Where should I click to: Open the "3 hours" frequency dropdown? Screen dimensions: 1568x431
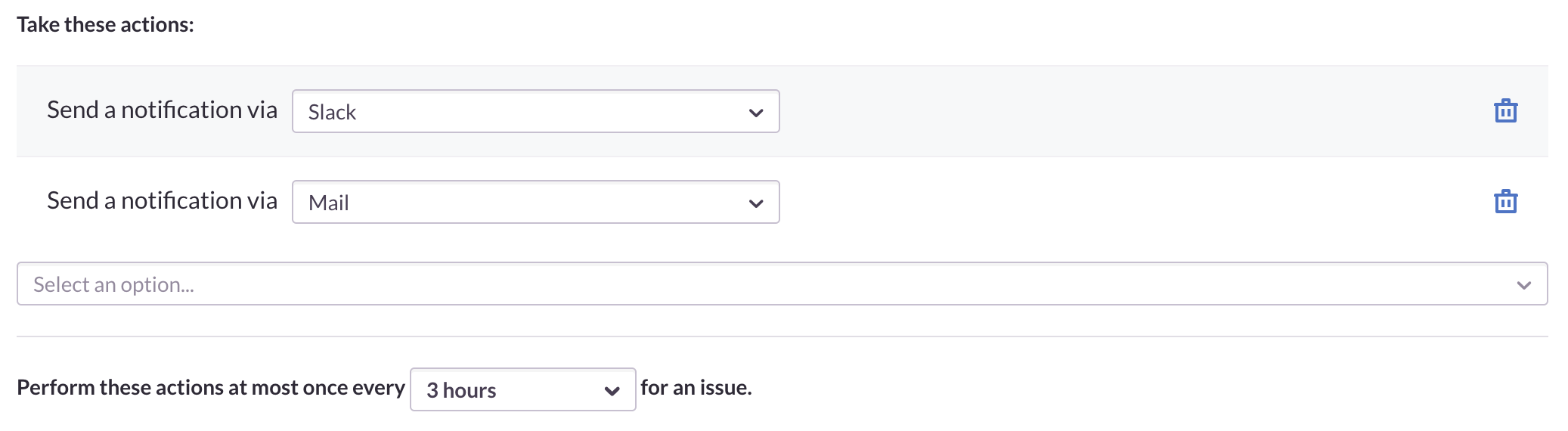[522, 389]
